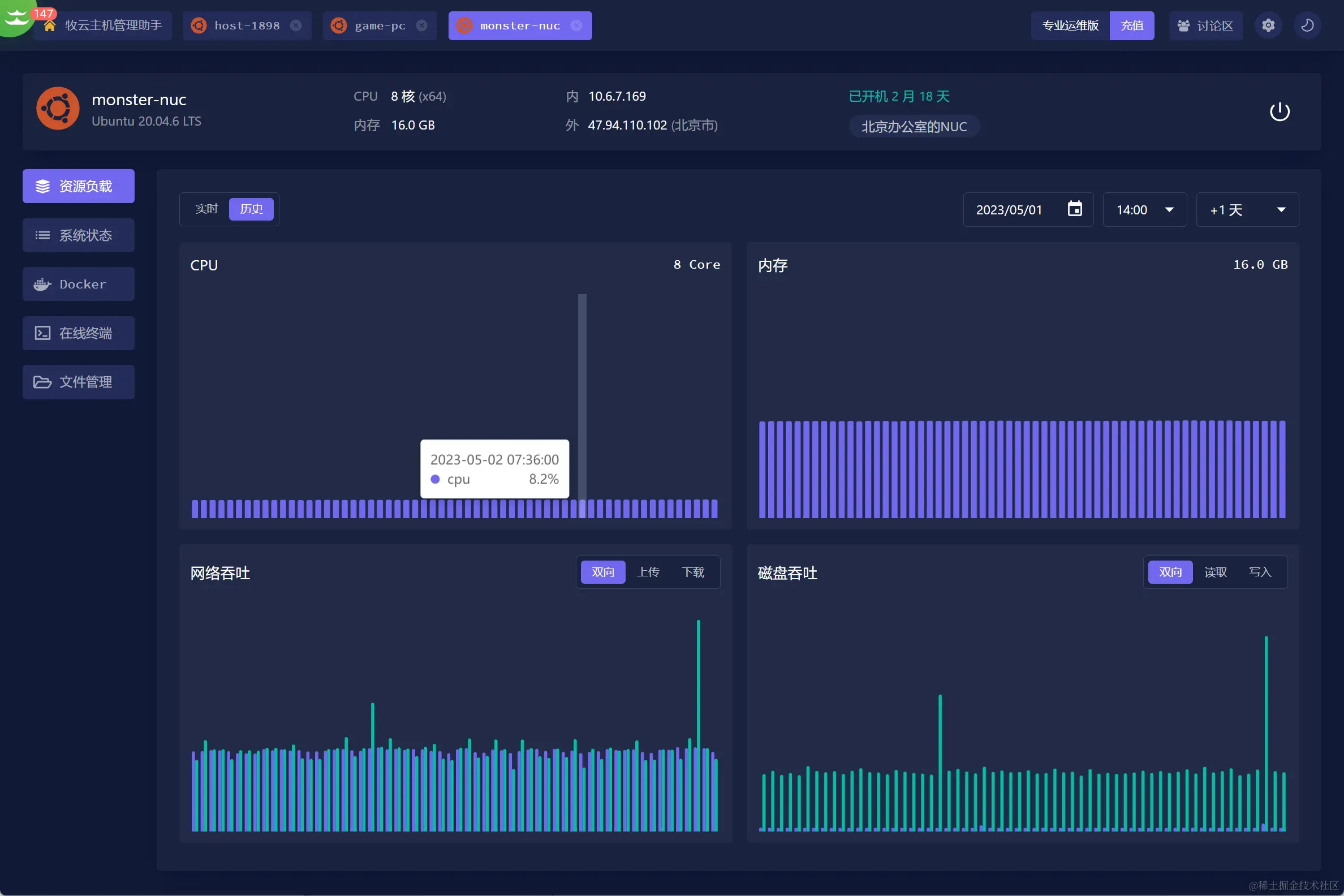The width and height of the screenshot is (1344, 896).
Task: Open the 讨论区 discussion forum
Action: (x=1205, y=25)
